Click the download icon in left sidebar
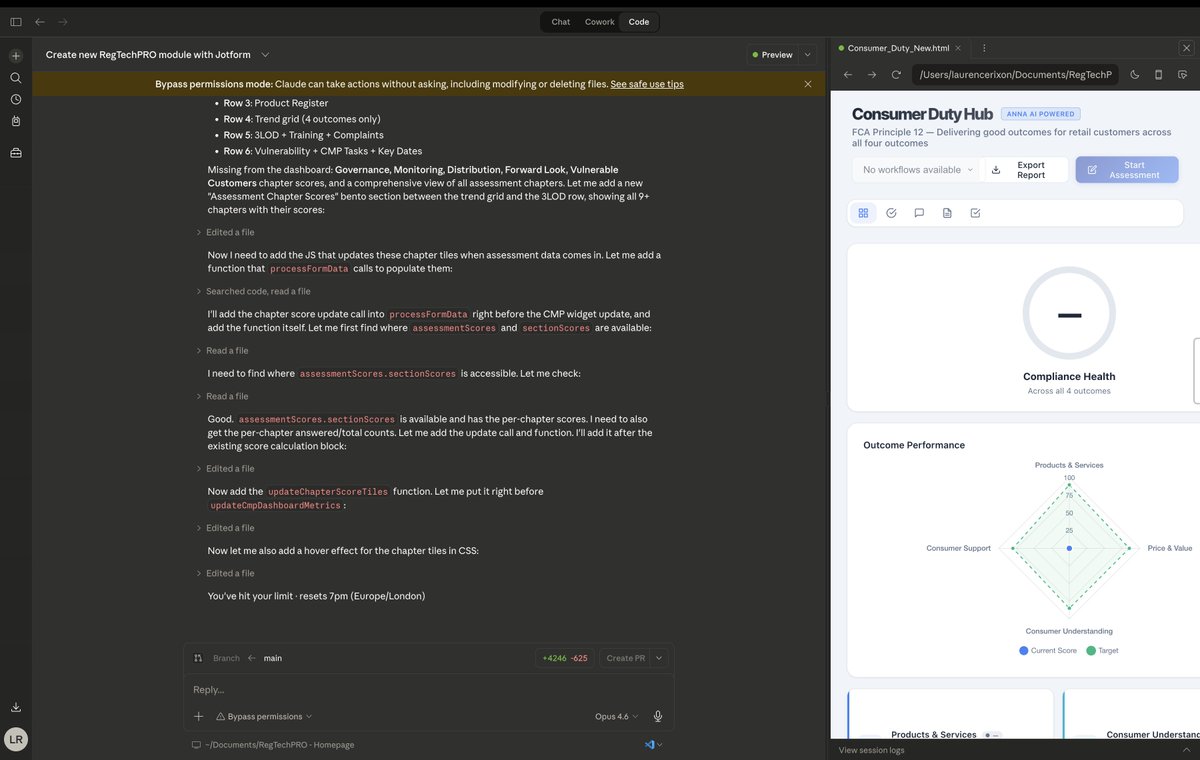 [x=16, y=707]
